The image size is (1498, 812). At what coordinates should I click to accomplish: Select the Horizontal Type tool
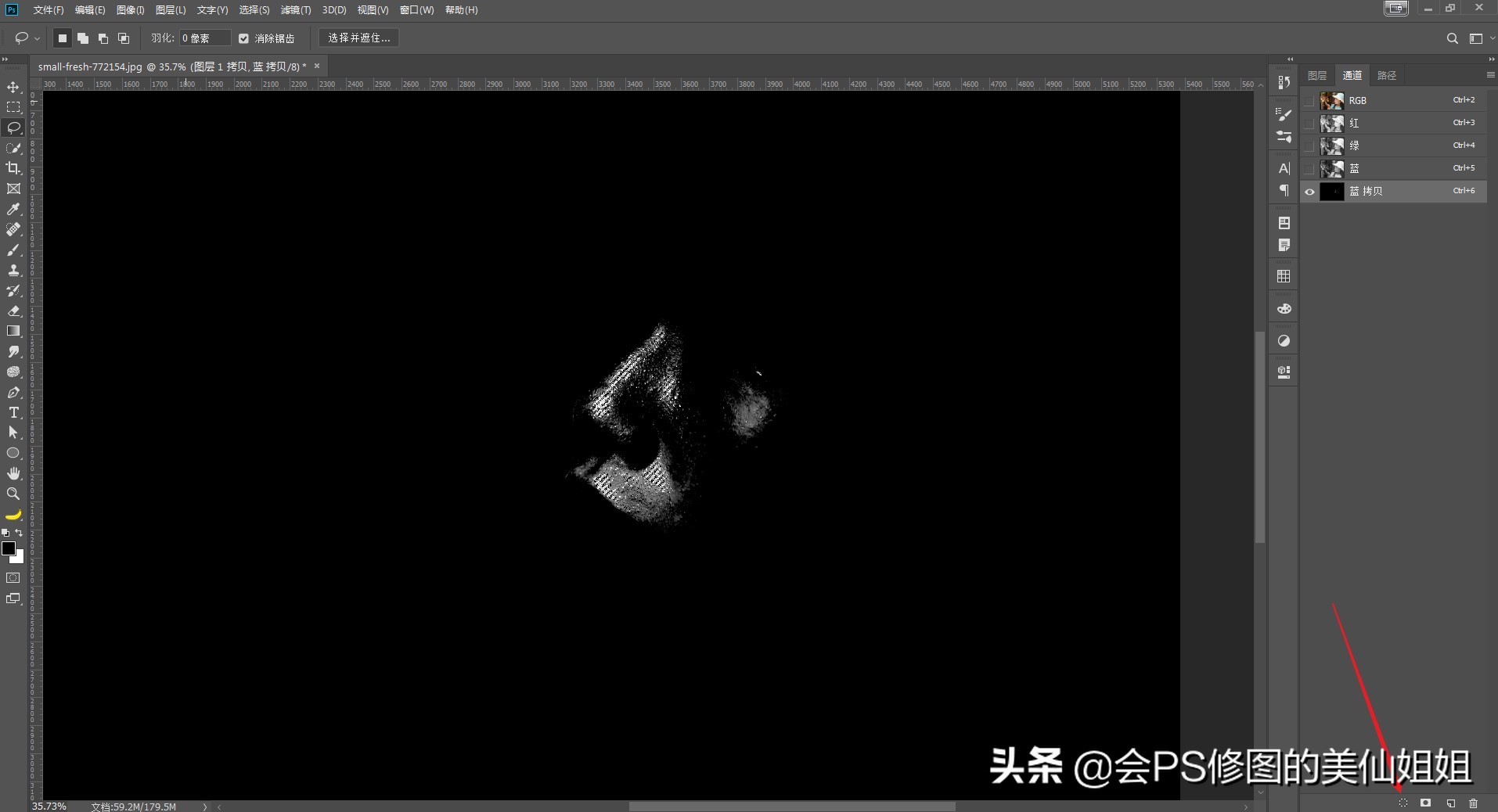tap(13, 413)
